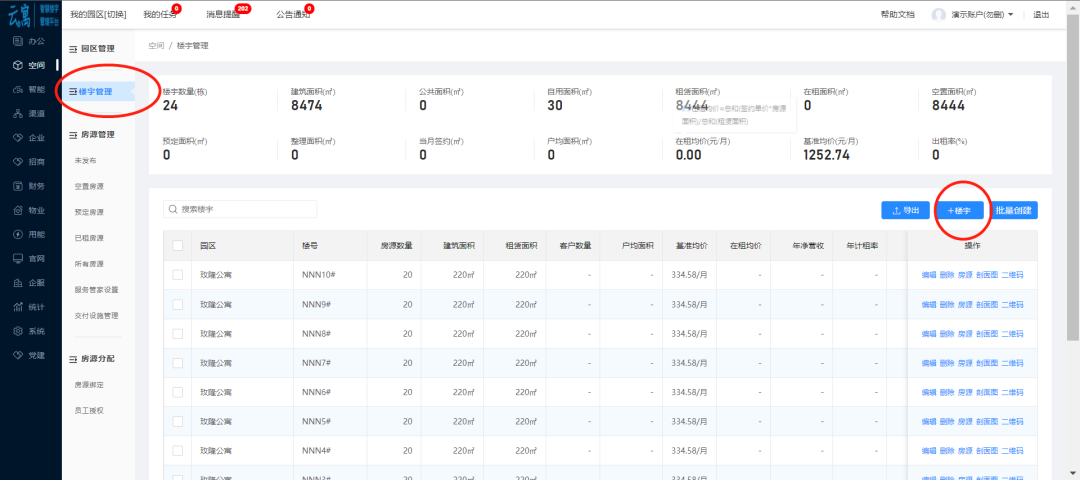Click 编辑 for row NNN10#
Image resolution: width=1080 pixels, height=480 pixels.
click(929, 275)
